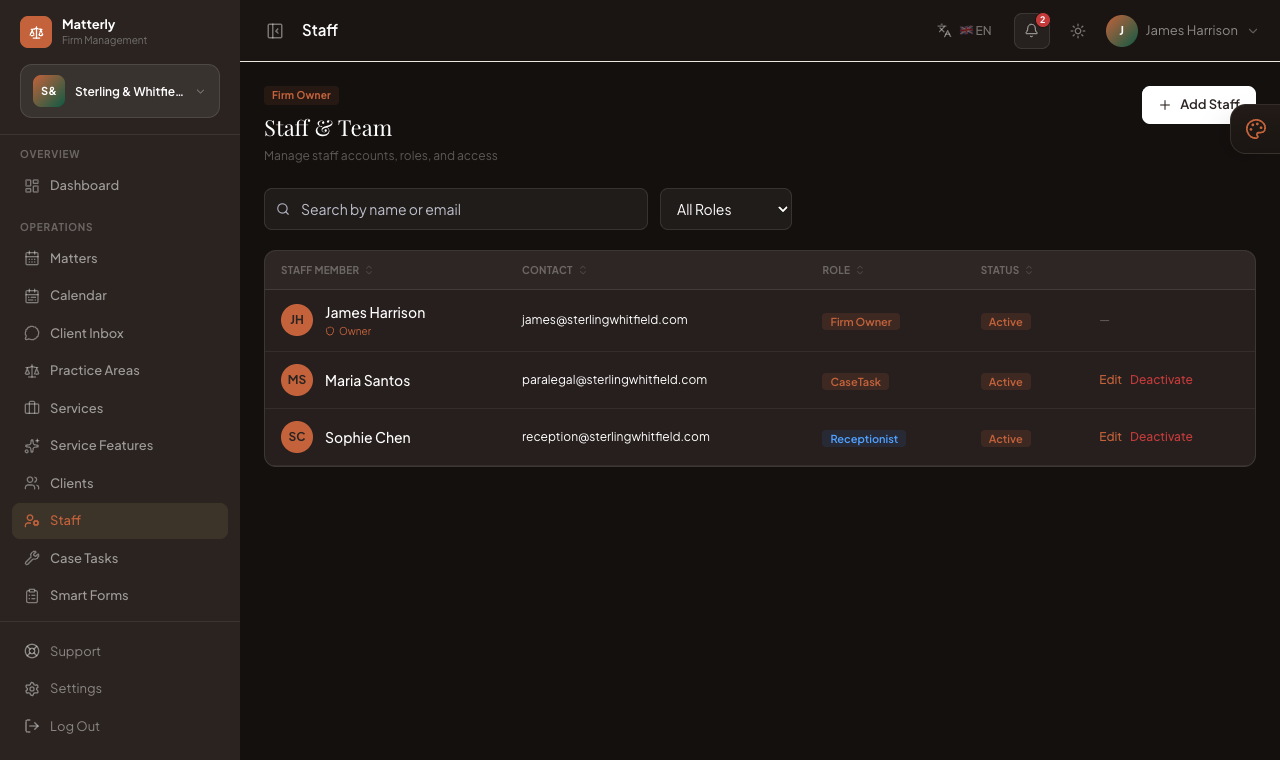This screenshot has height=760, width=1280.
Task: Expand the Sterling & Whitfield firm switcher
Action: 120,91
